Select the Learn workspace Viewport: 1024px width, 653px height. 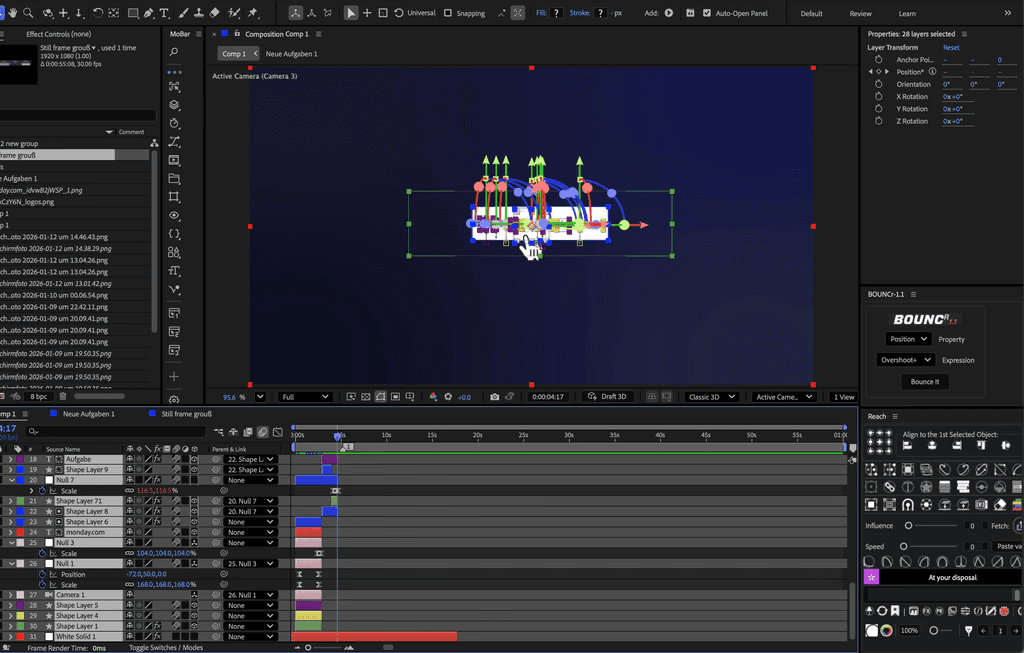[x=907, y=14]
